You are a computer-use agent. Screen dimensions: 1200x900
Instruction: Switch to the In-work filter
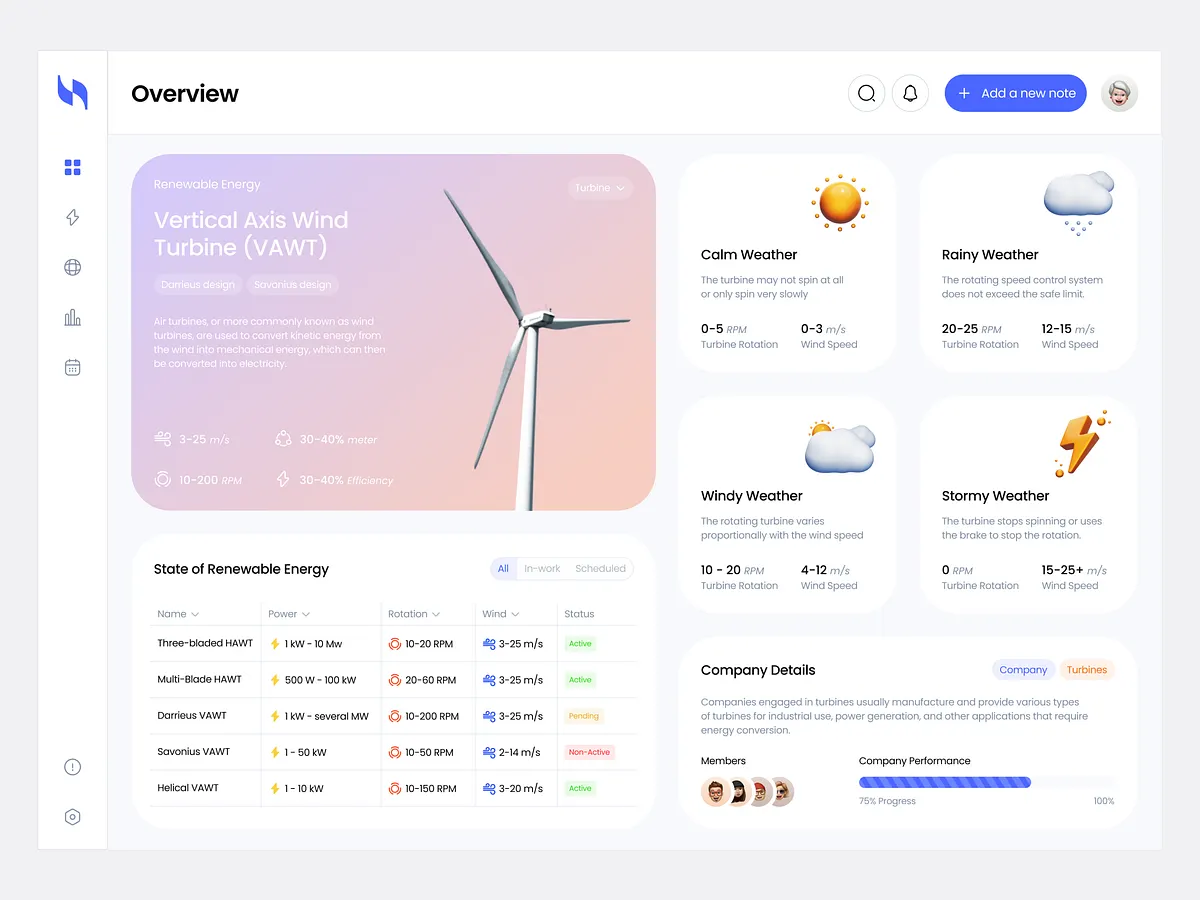click(x=542, y=568)
